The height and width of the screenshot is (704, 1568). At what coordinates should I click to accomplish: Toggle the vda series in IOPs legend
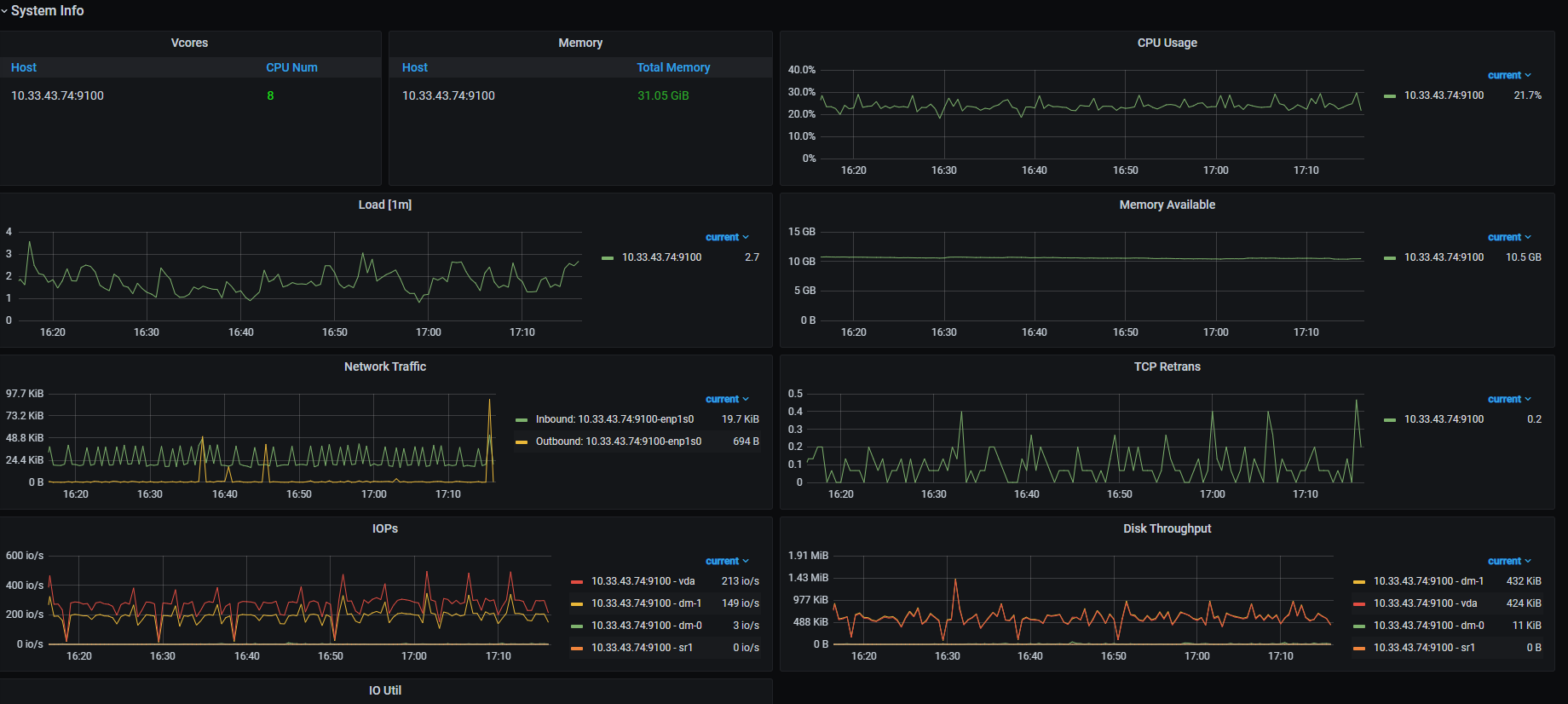pos(643,581)
